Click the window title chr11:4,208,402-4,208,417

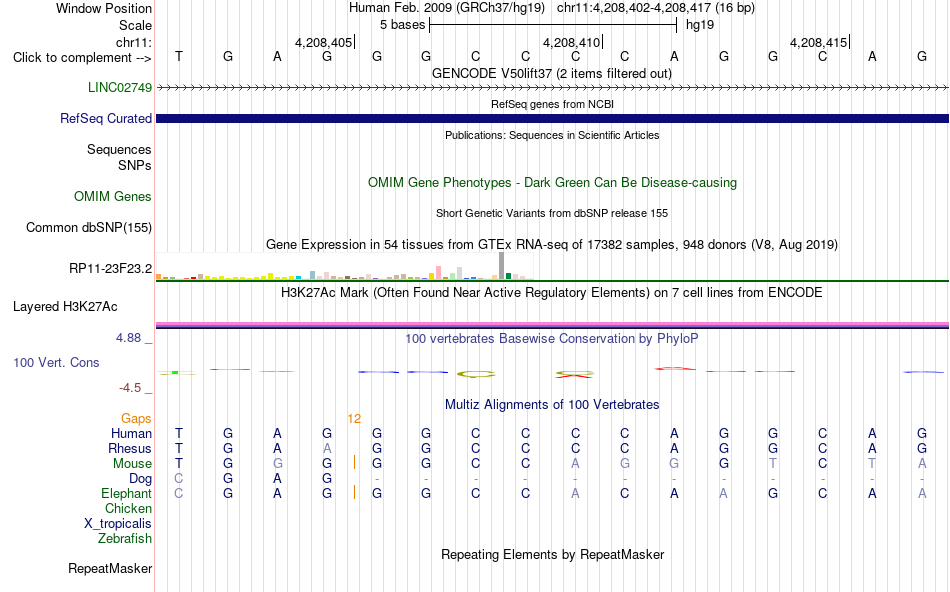[656, 8]
